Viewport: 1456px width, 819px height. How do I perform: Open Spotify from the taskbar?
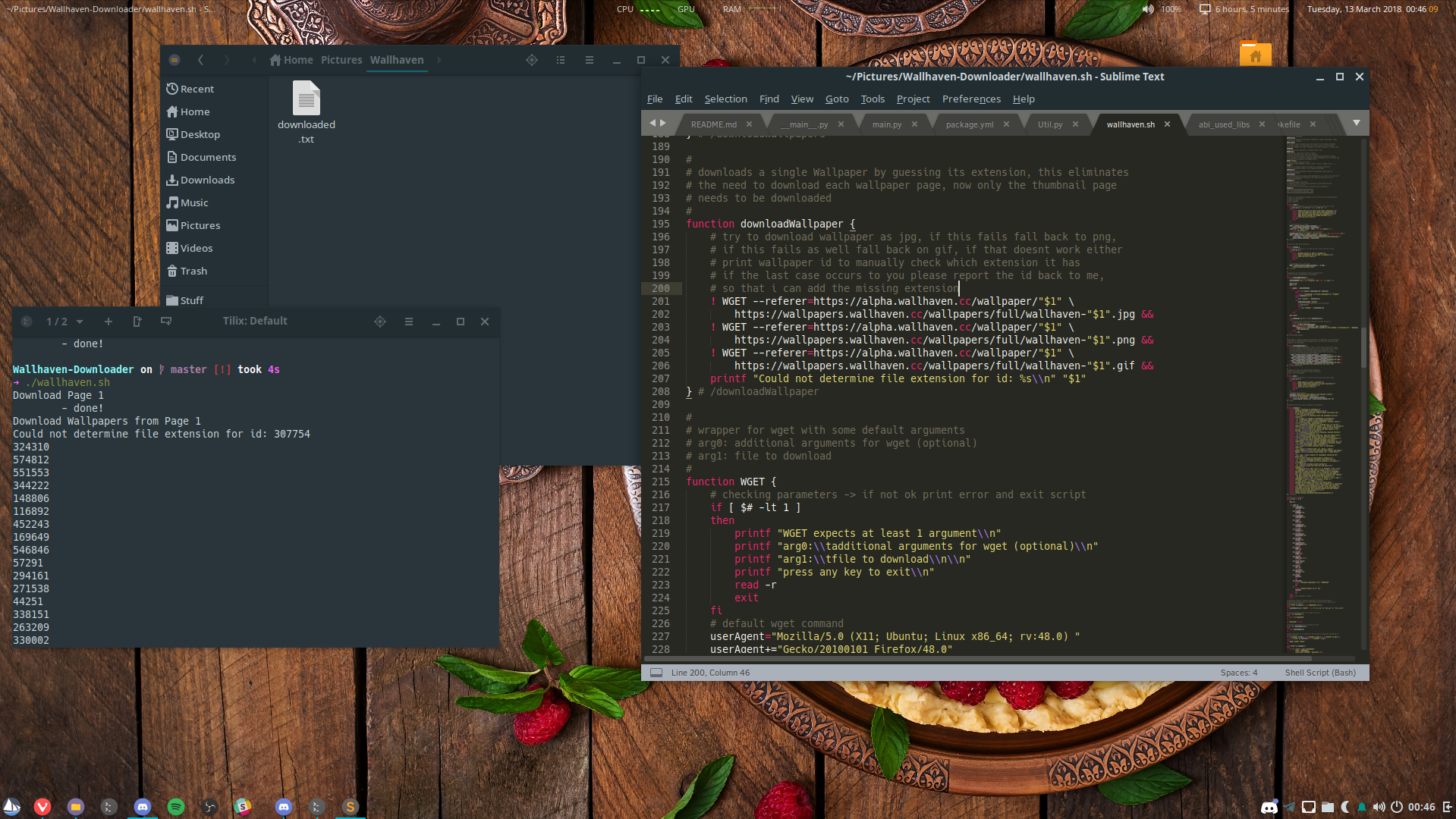pyautogui.click(x=176, y=807)
